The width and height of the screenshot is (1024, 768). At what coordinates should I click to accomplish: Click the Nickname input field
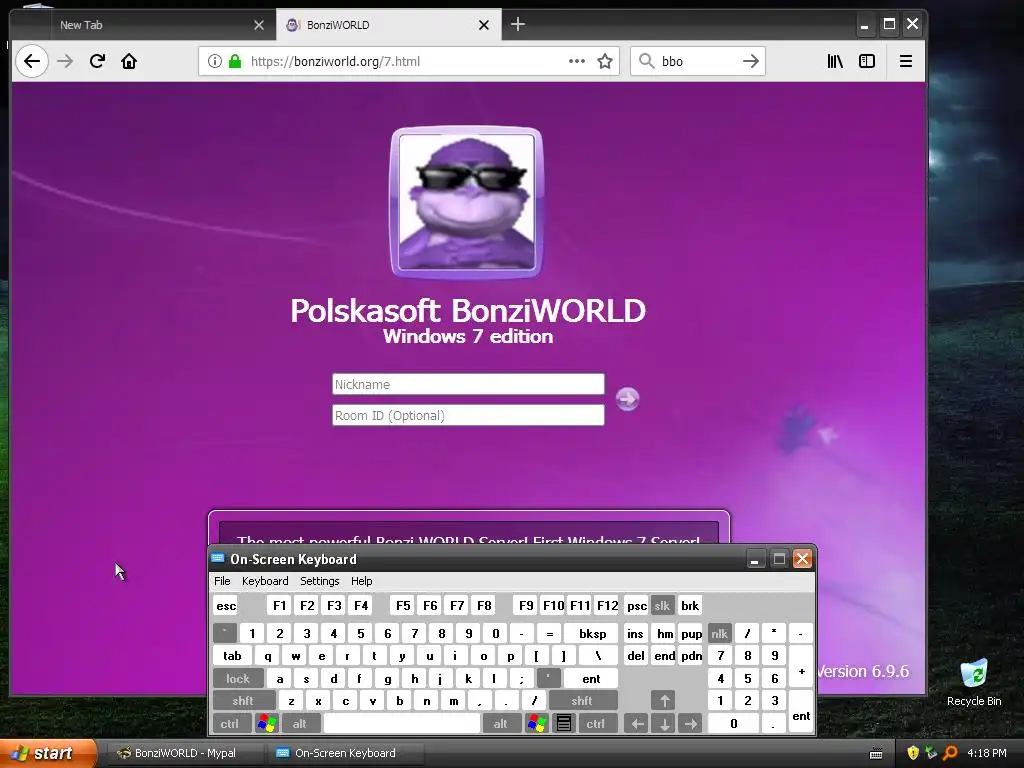pos(468,384)
